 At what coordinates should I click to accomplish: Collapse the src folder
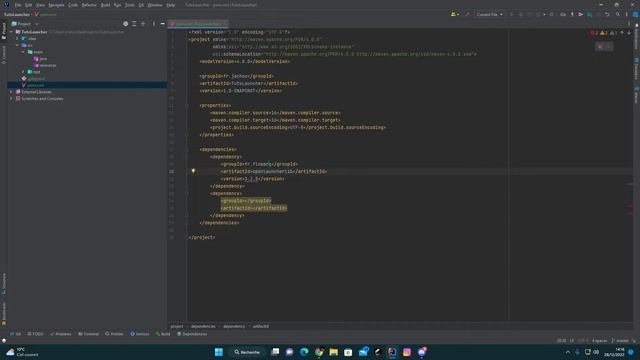pyautogui.click(x=18, y=45)
